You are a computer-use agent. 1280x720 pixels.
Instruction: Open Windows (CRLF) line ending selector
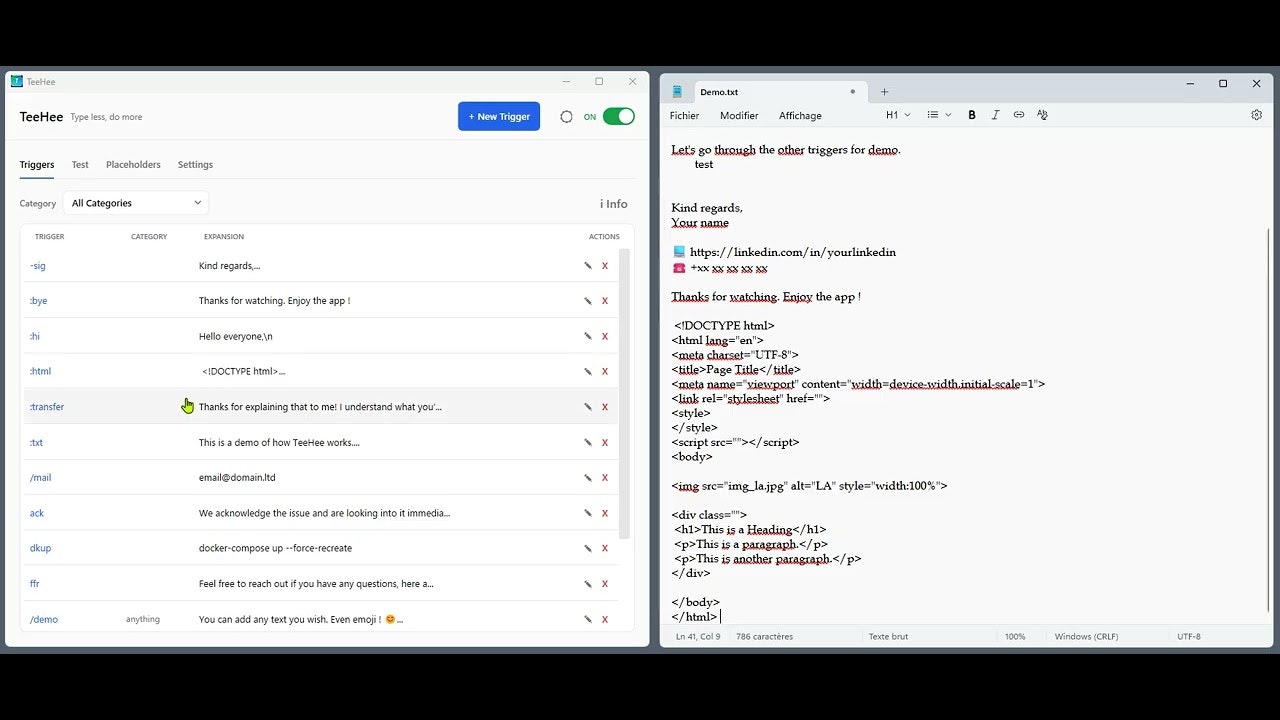(x=1086, y=636)
